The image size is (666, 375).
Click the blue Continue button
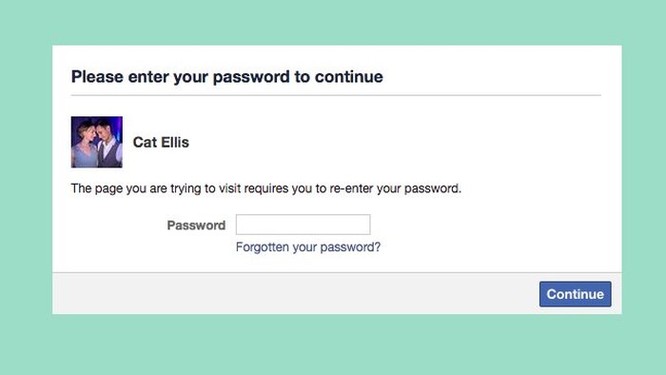tap(575, 294)
